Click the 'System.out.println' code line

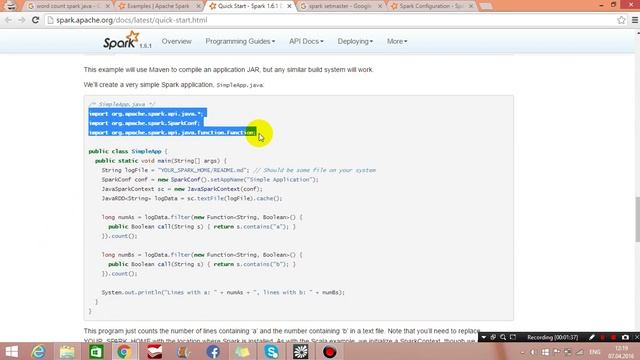point(223,292)
